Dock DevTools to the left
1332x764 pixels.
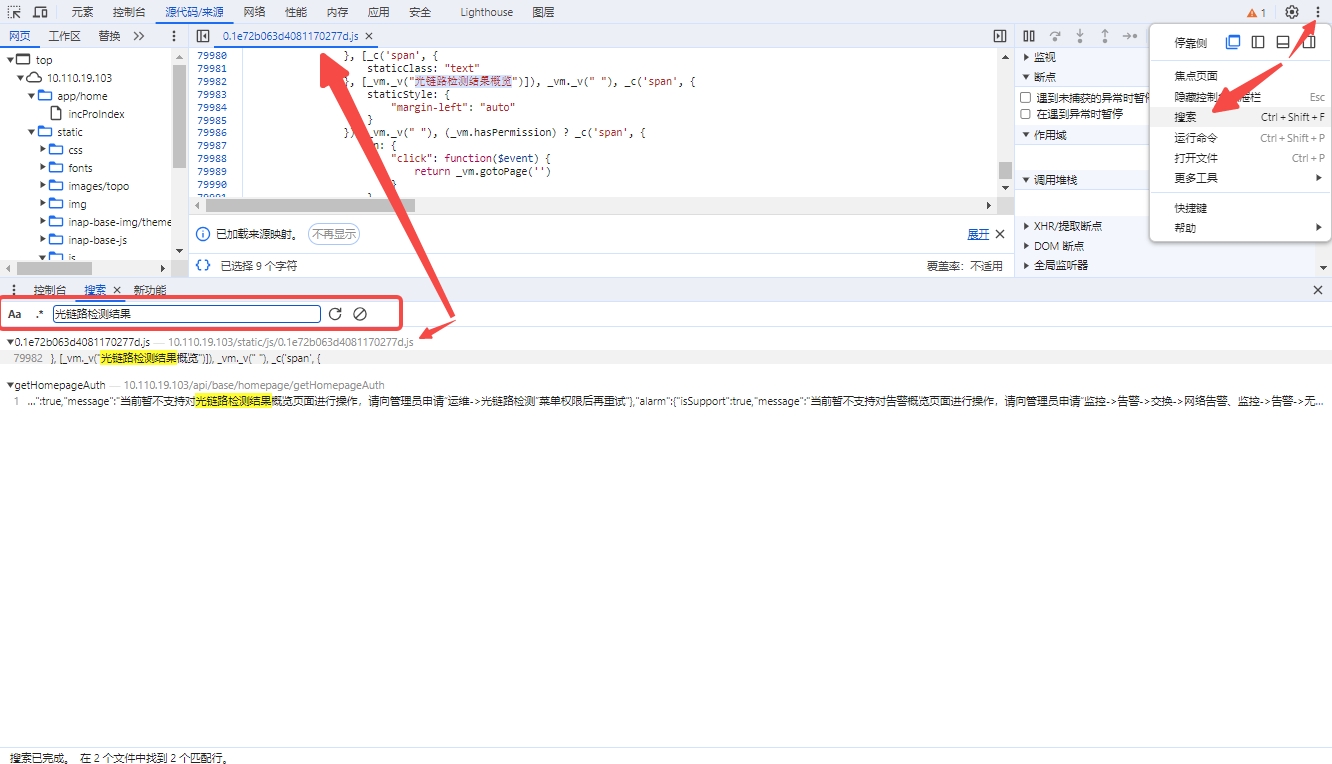pyautogui.click(x=1258, y=42)
